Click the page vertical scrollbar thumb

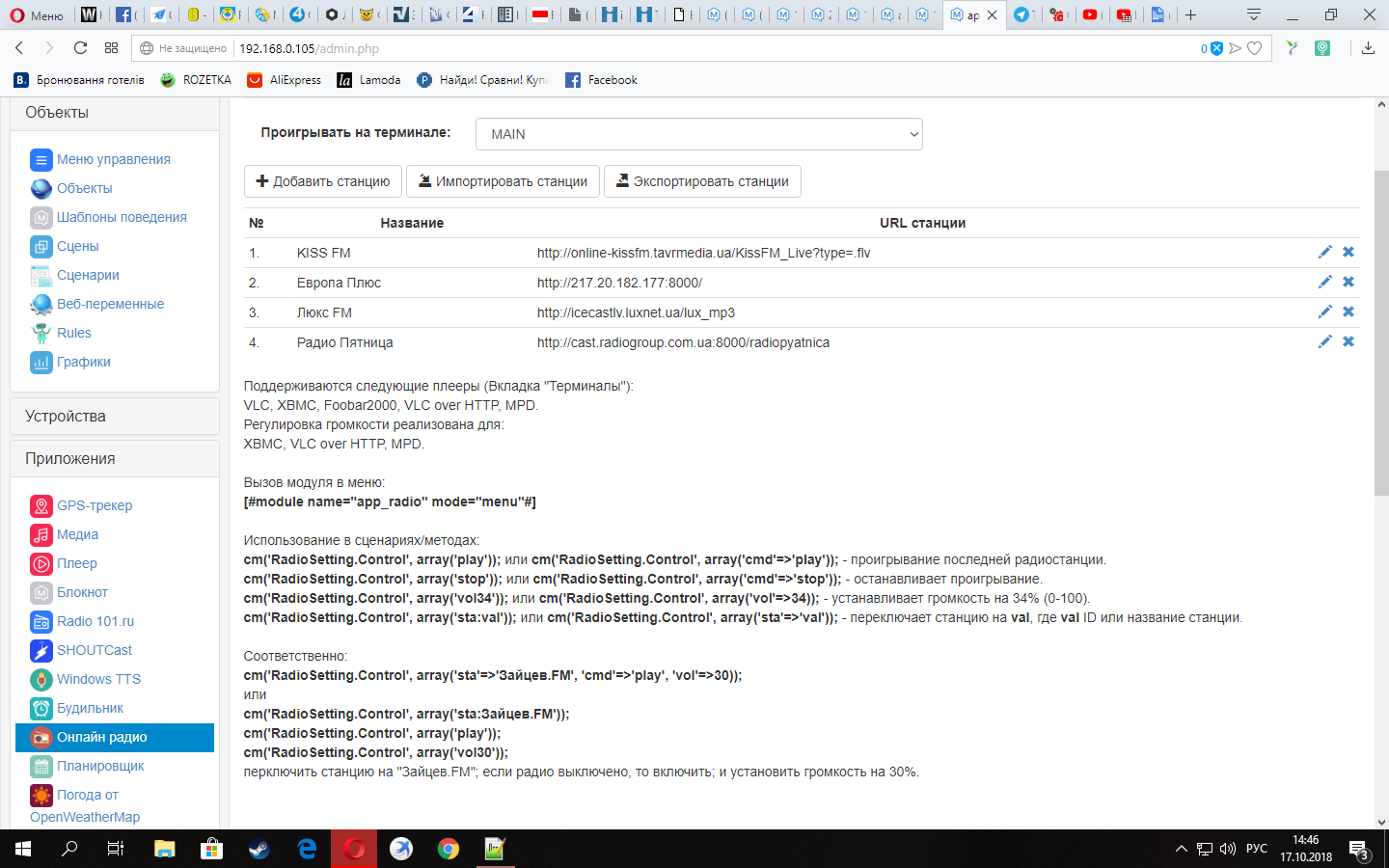point(1381,334)
